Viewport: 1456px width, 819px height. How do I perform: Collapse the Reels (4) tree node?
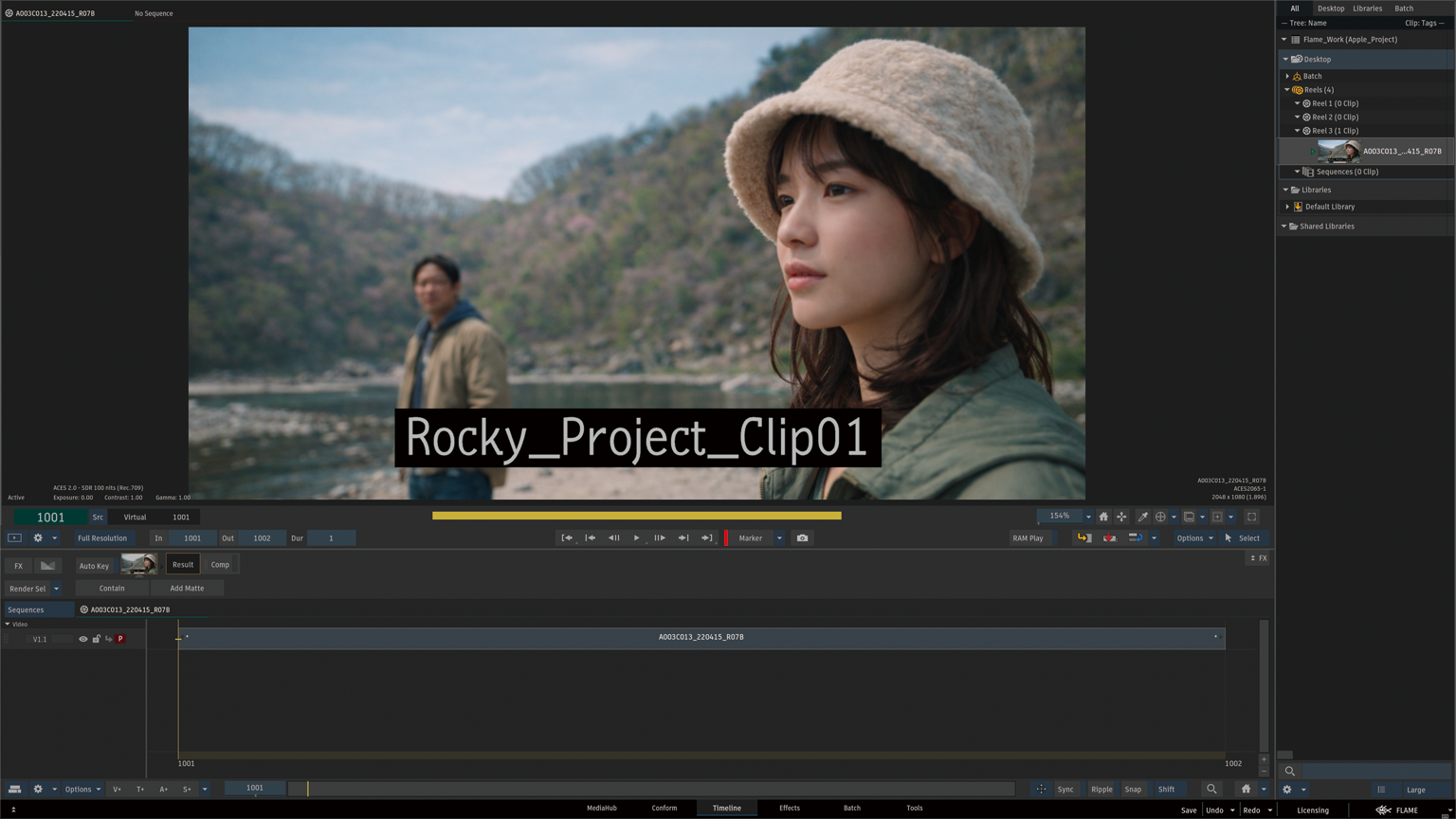pos(1287,90)
